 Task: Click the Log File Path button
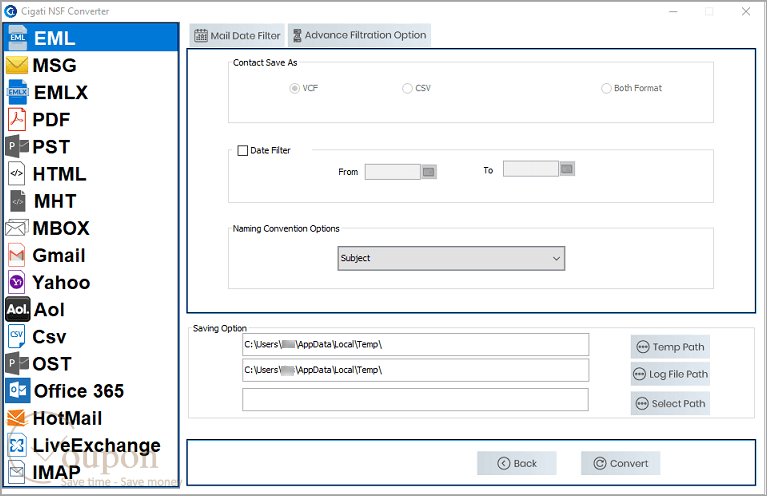pyautogui.click(x=670, y=374)
